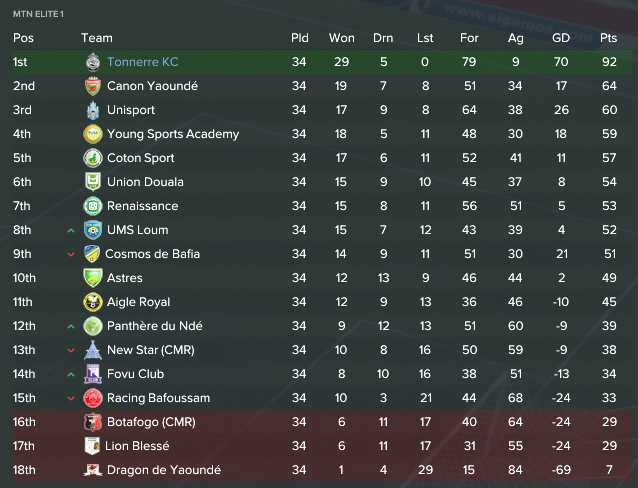Click the Aigle Royal club badge

93,302
